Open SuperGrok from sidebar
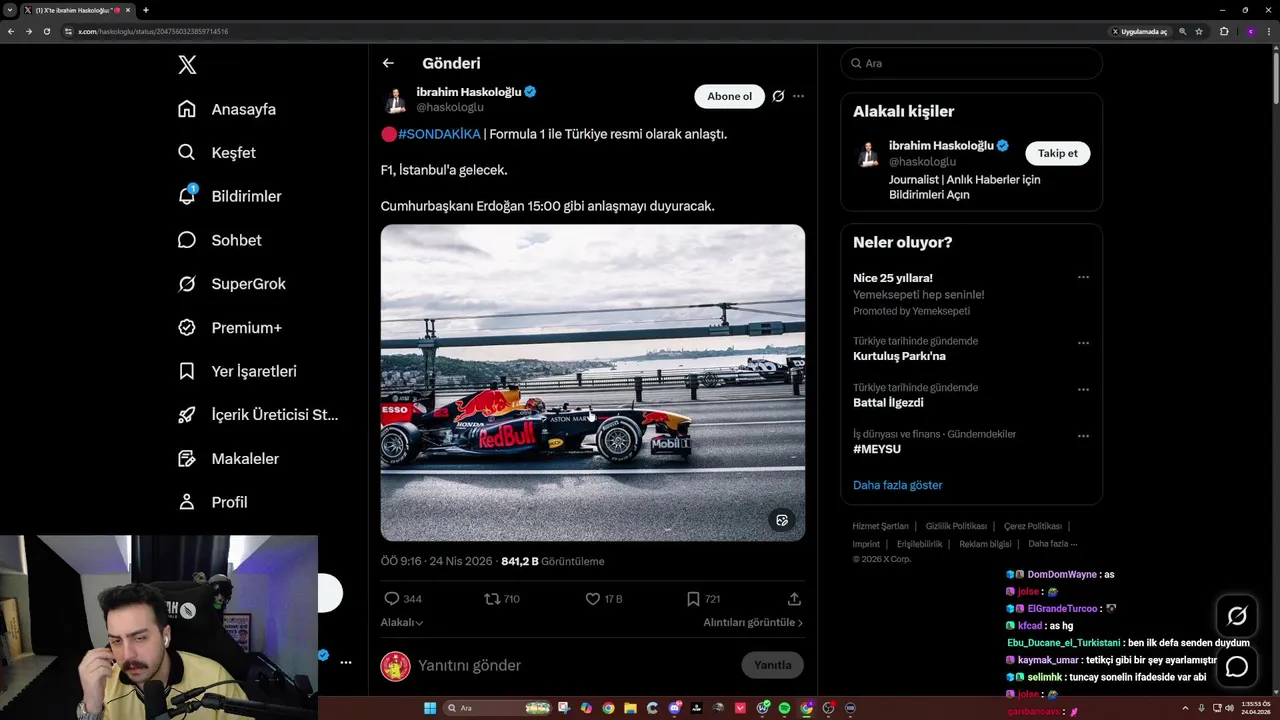 (x=231, y=284)
